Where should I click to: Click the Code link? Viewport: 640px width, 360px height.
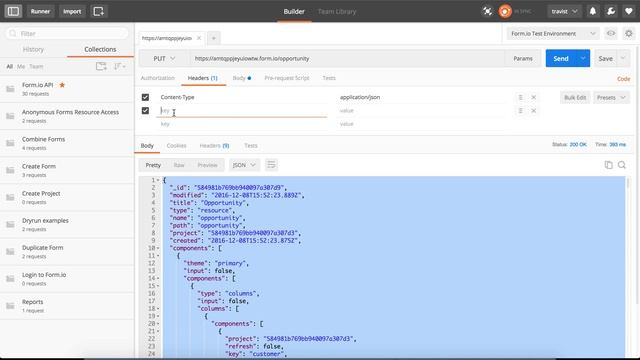[623, 79]
